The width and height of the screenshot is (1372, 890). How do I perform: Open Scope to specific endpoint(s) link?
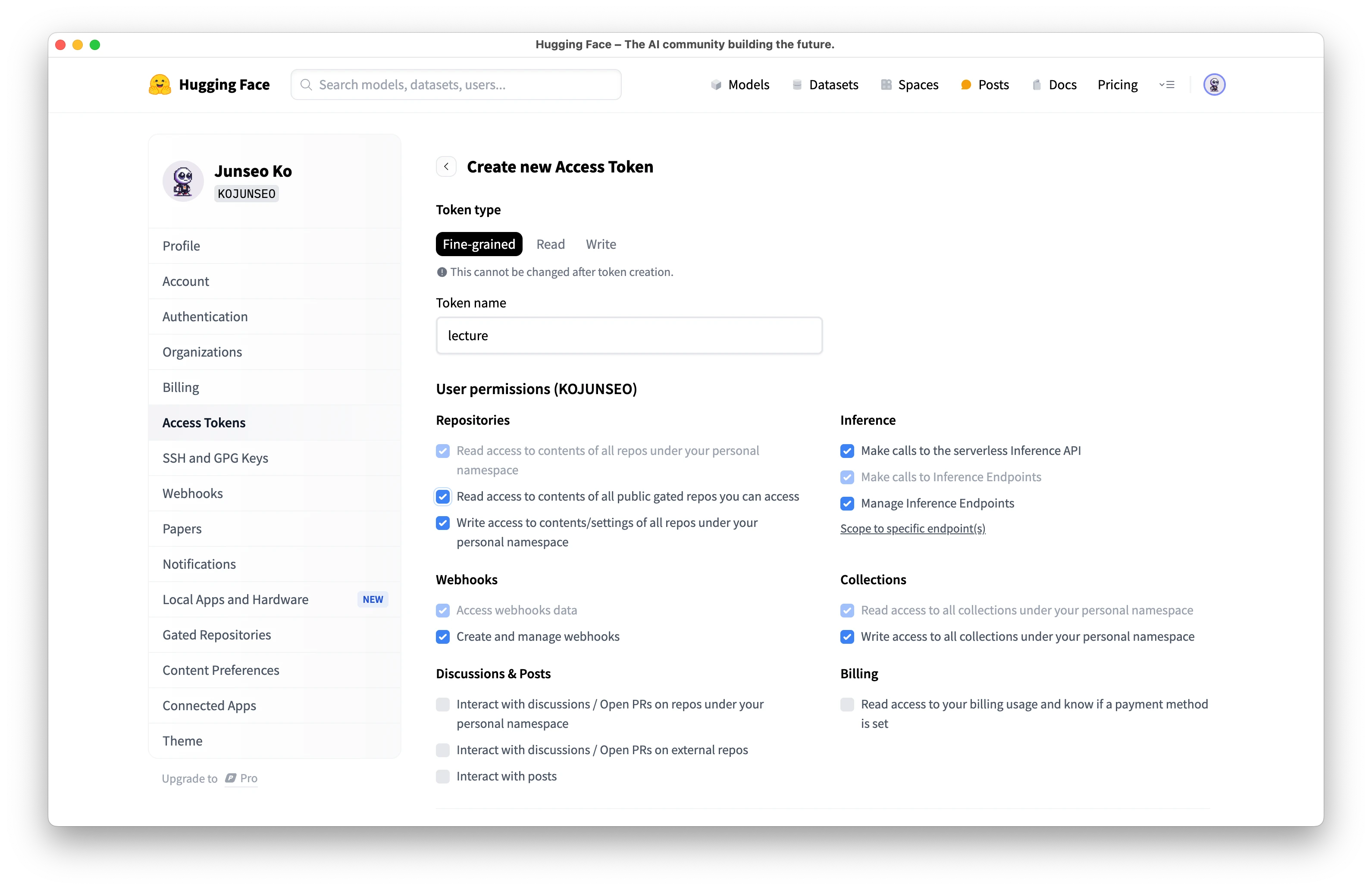tap(912, 529)
